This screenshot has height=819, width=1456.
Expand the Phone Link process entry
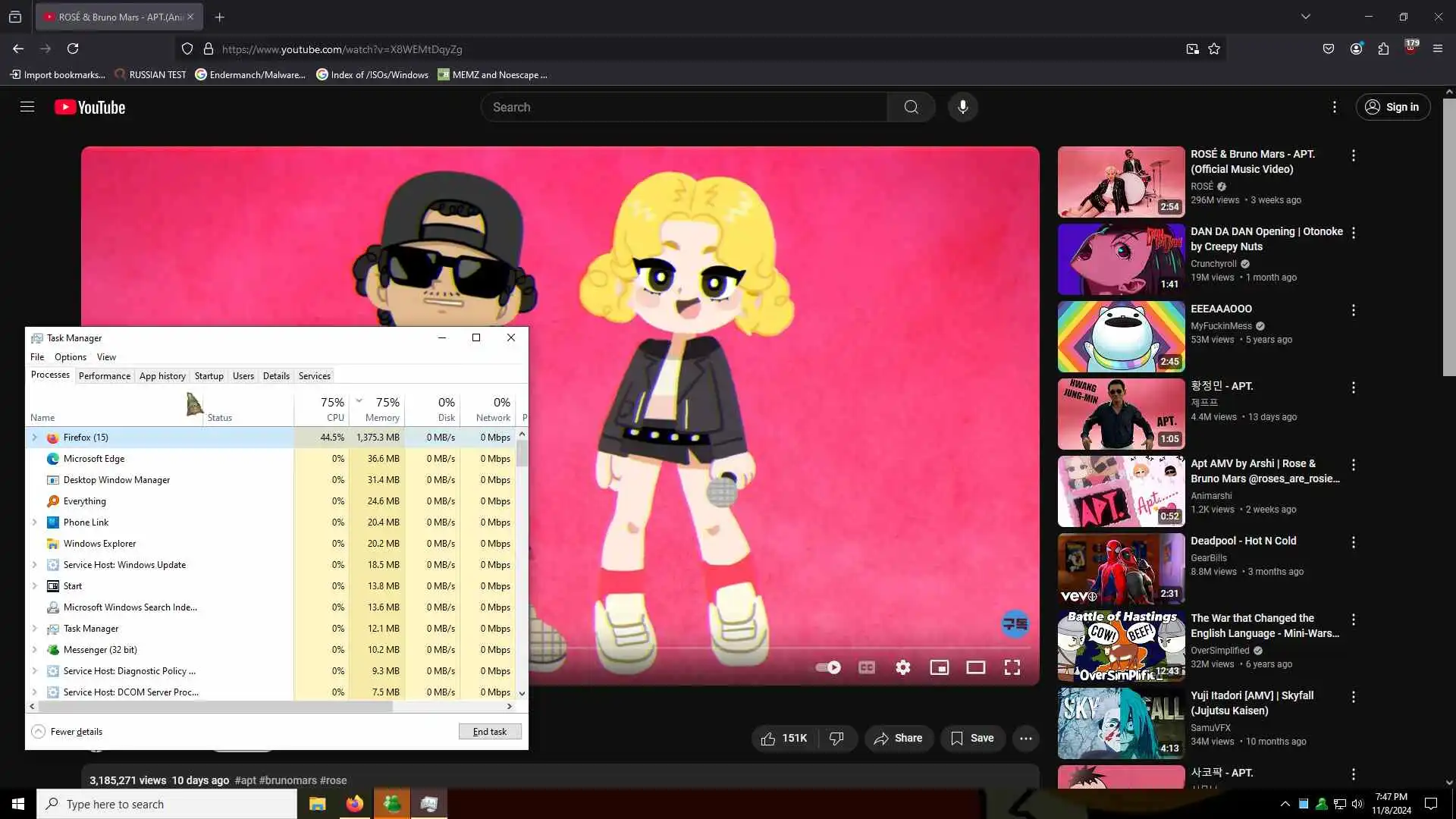point(34,522)
